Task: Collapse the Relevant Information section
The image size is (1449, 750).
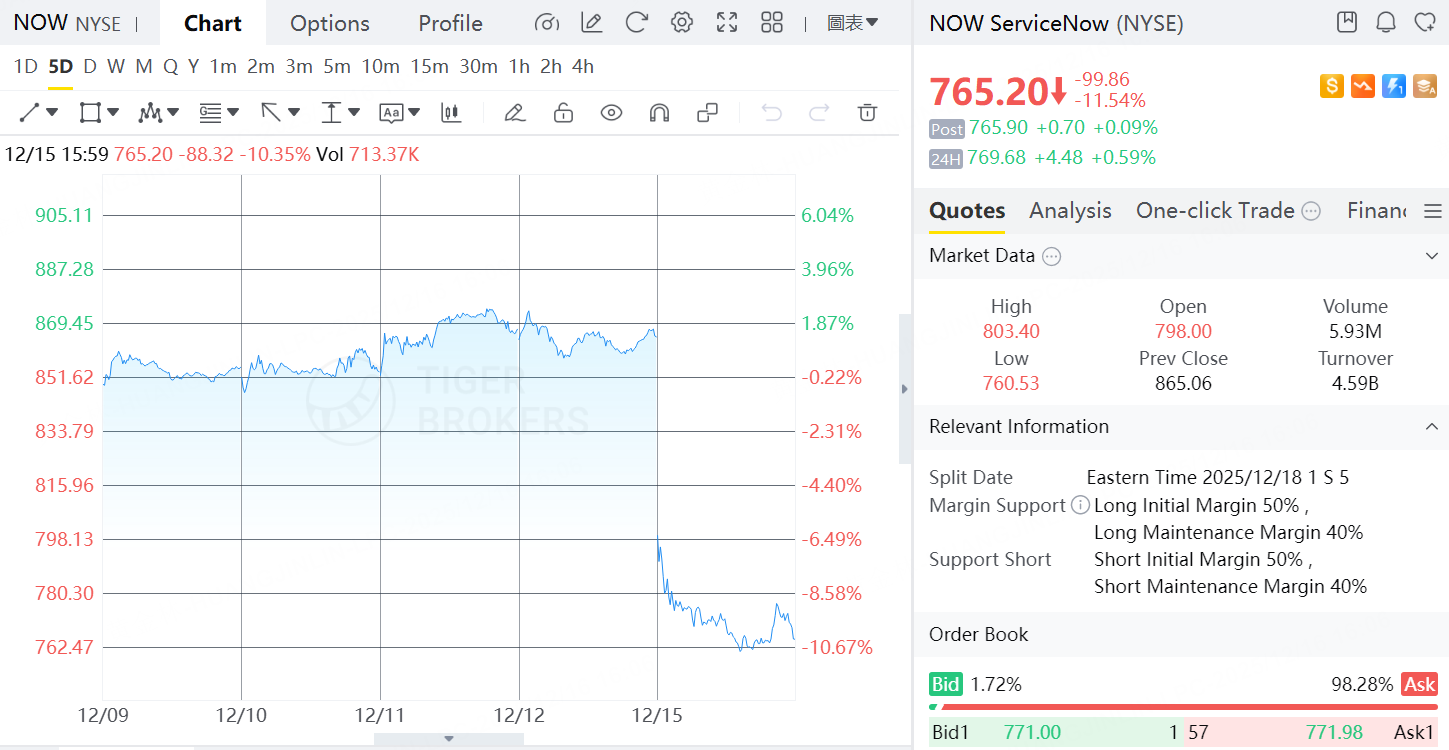Action: pos(1431,427)
